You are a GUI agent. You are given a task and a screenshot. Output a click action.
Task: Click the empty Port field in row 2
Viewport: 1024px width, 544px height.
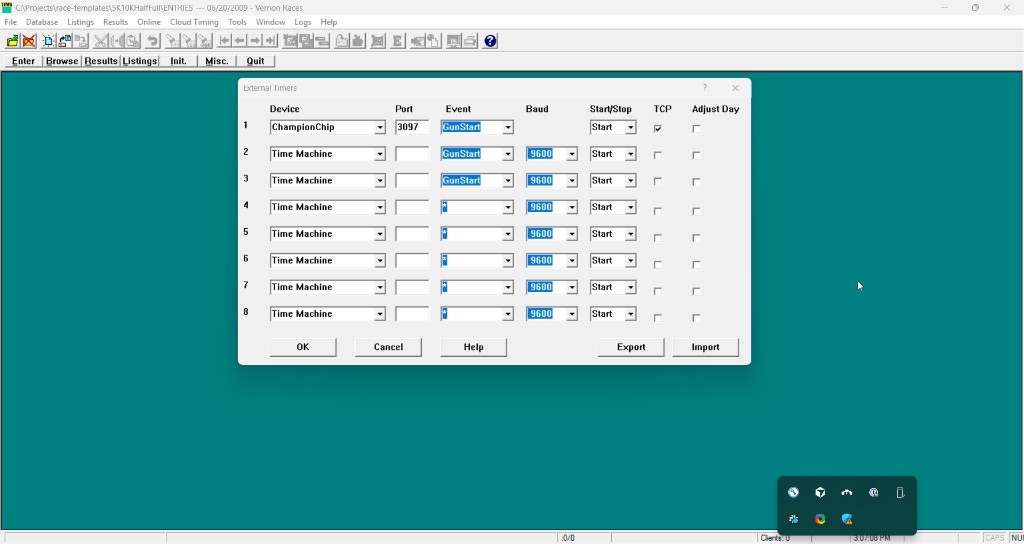(412, 154)
